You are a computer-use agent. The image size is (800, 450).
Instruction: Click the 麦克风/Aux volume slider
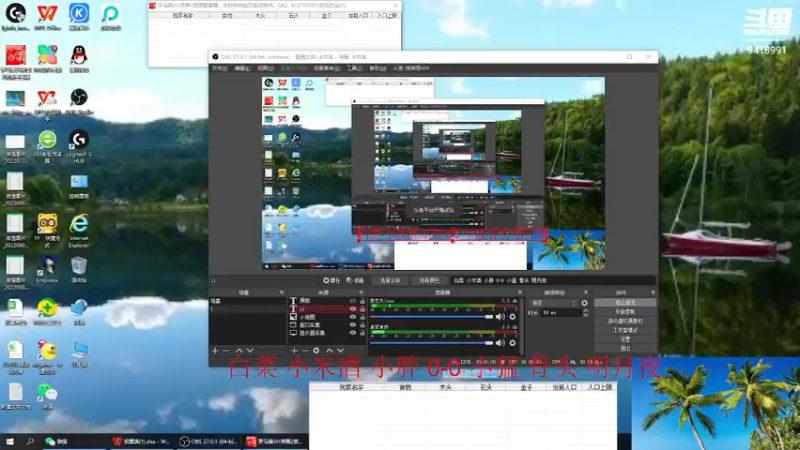click(x=432, y=317)
